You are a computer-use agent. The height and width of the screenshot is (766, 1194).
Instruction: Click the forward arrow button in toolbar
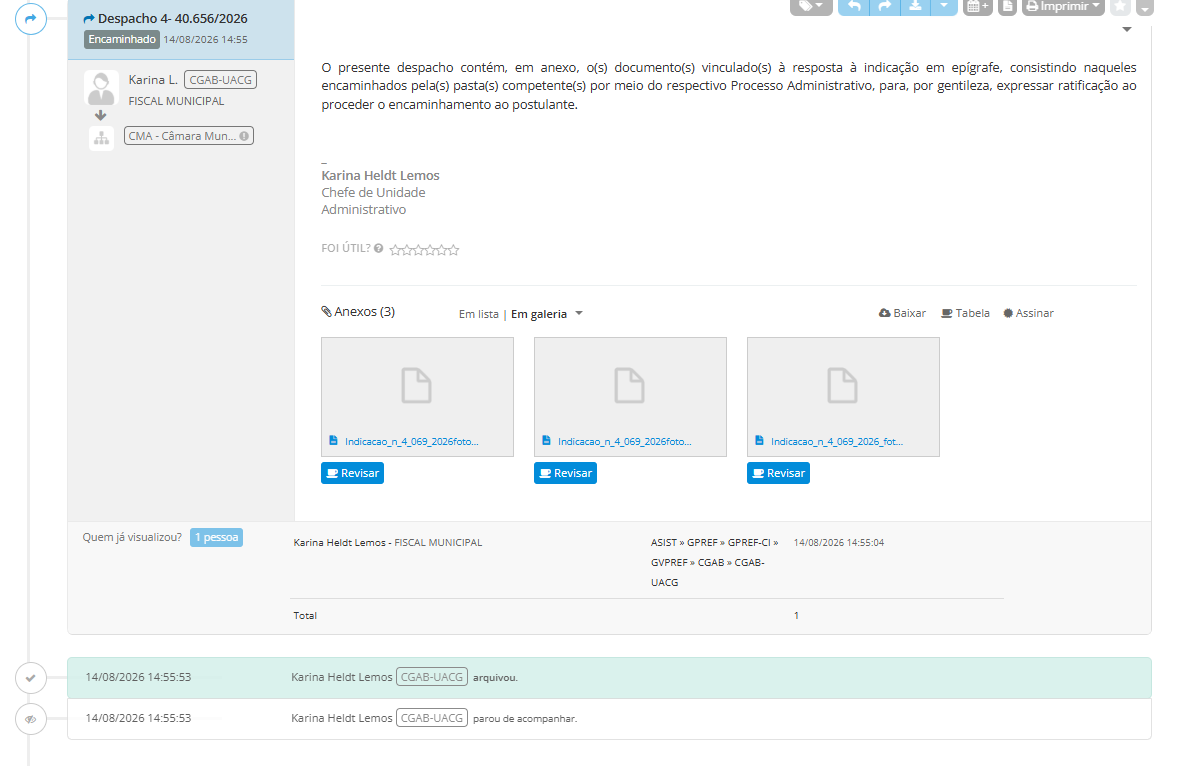click(x=884, y=6)
